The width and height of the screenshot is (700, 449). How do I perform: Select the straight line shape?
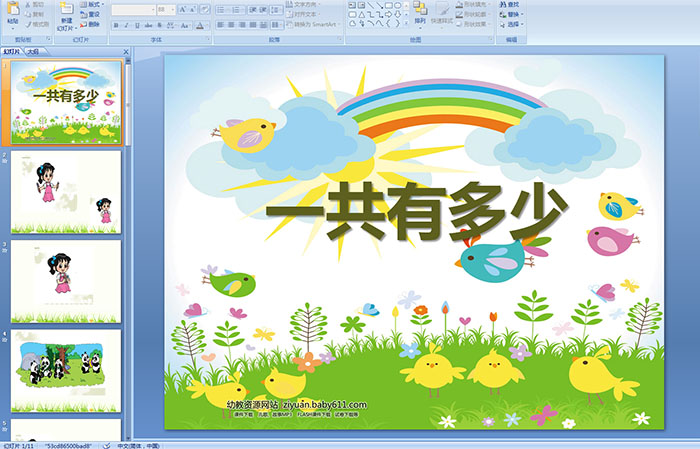[371, 5]
